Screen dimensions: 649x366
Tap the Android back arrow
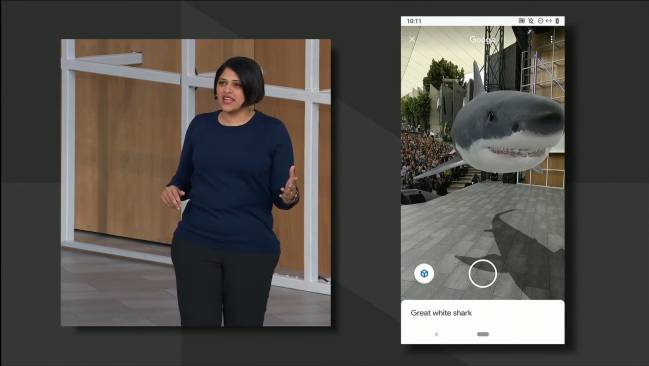pyautogui.click(x=436, y=334)
